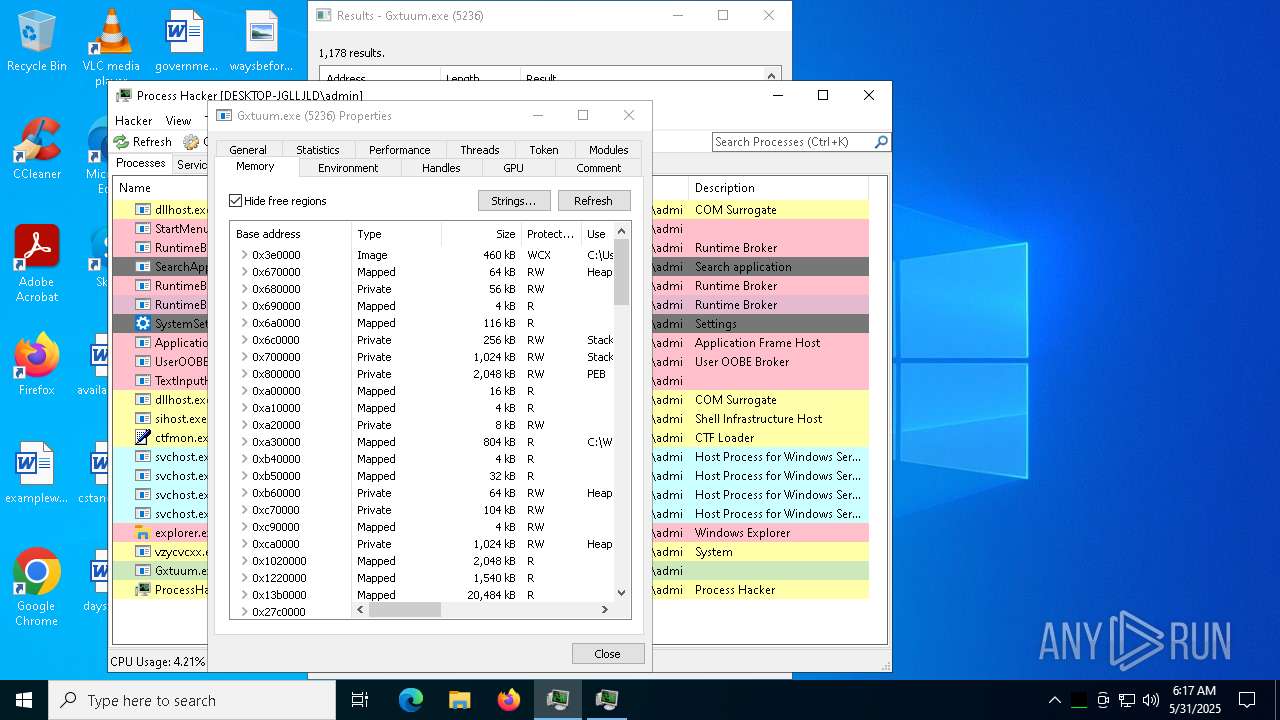Viewport: 1280px width, 720px height.
Task: Select the CTF Loader row
Action: click(x=725, y=438)
